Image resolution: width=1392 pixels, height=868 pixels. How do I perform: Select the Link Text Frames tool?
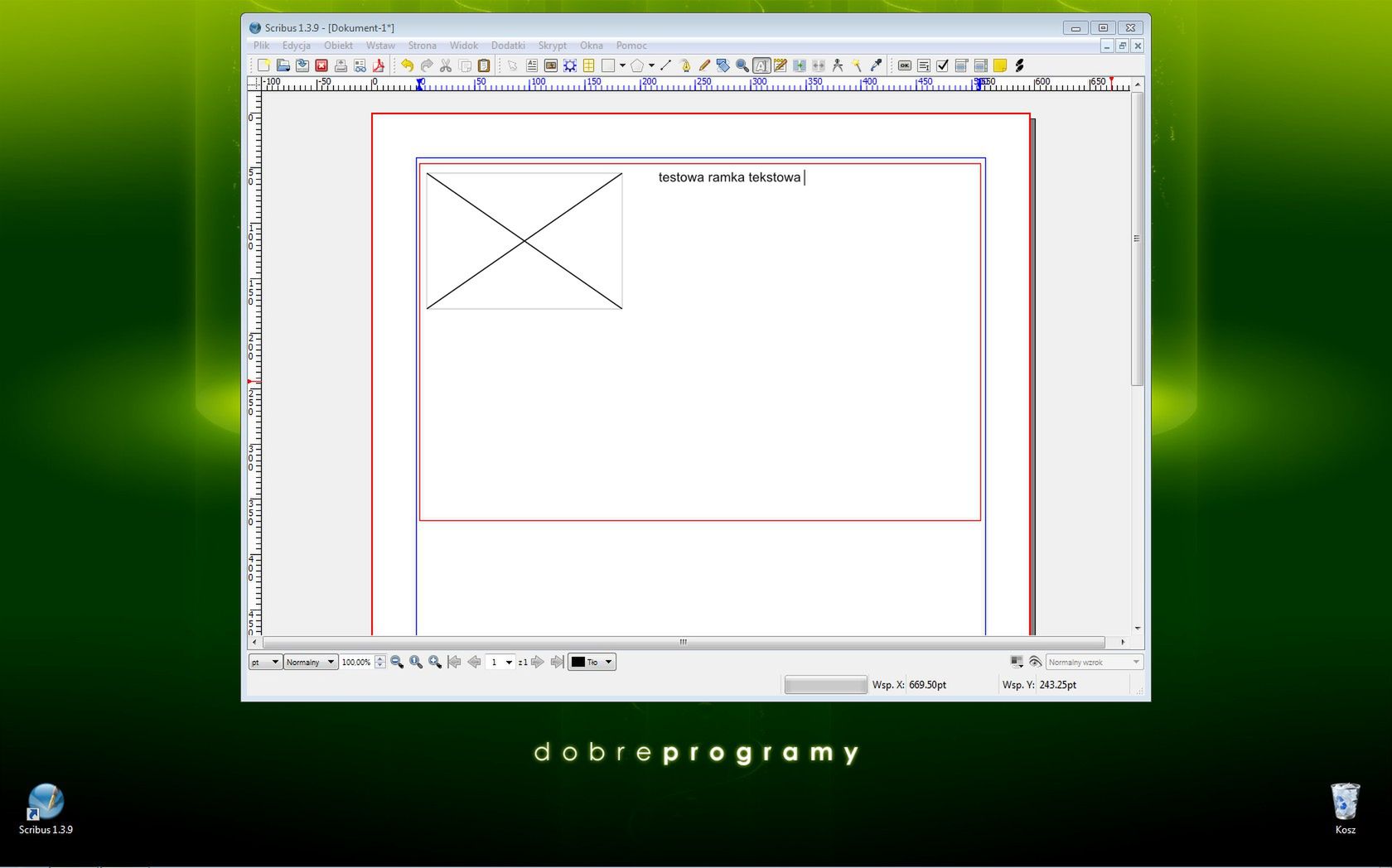[800, 65]
